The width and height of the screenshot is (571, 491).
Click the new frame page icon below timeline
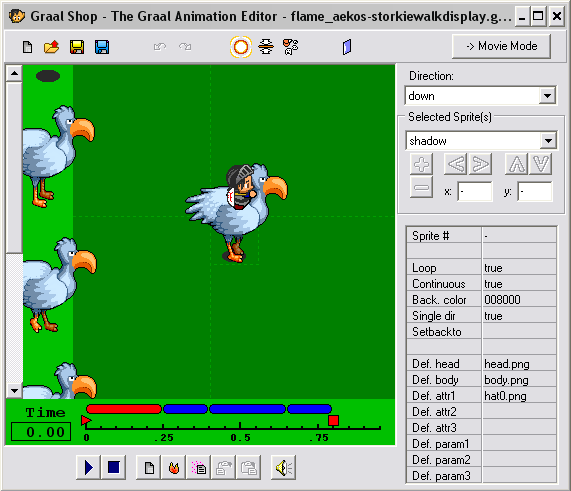click(149, 467)
